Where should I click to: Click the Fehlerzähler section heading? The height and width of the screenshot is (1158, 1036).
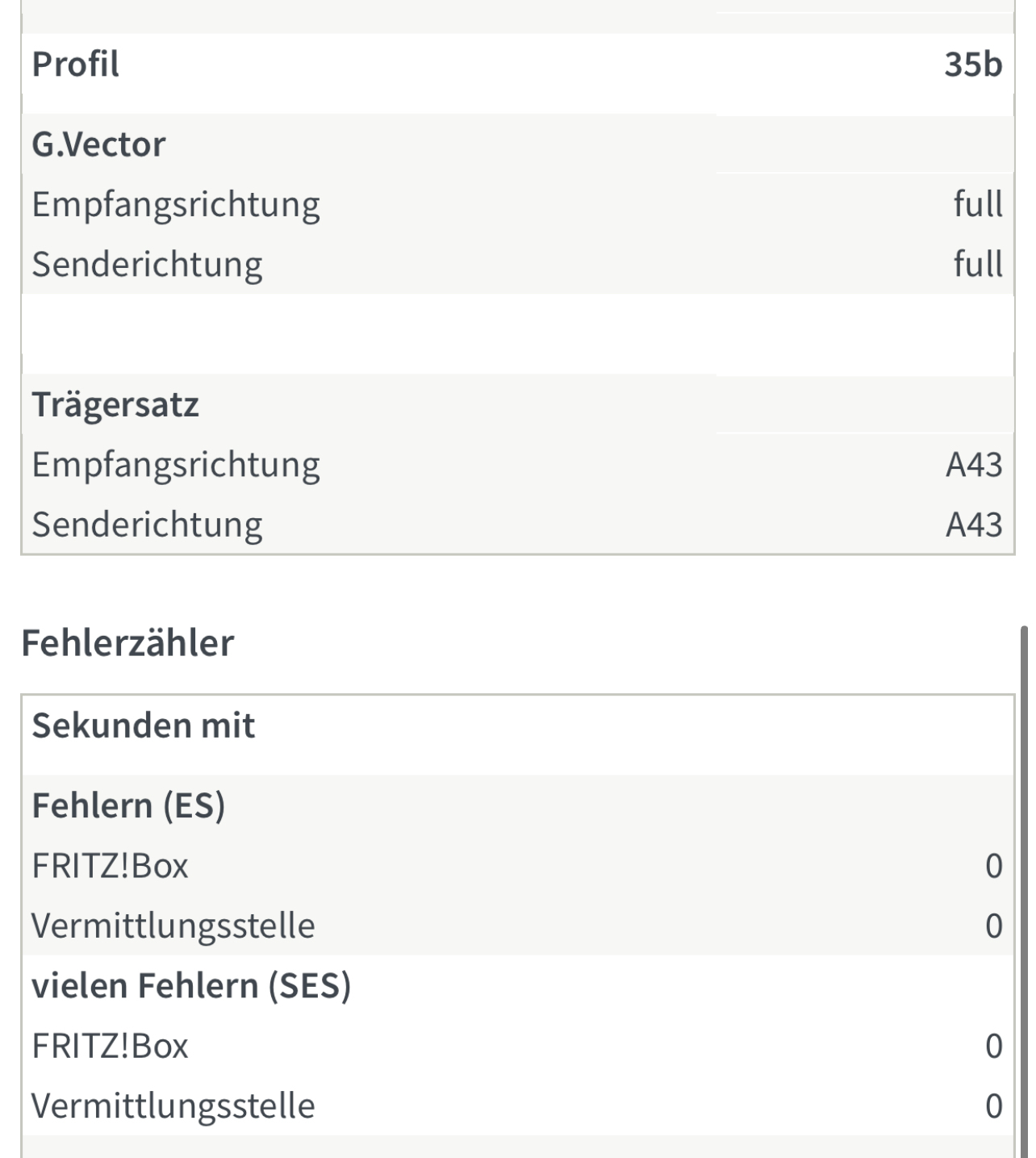[127, 643]
